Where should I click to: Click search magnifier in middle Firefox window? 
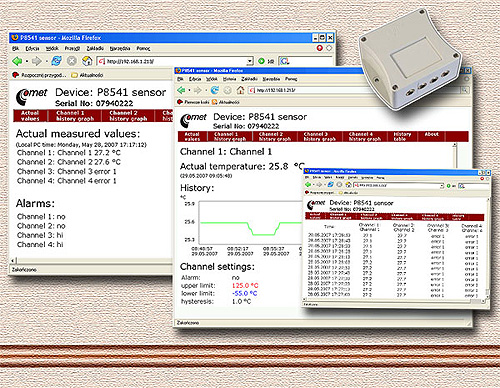pos(465,90)
